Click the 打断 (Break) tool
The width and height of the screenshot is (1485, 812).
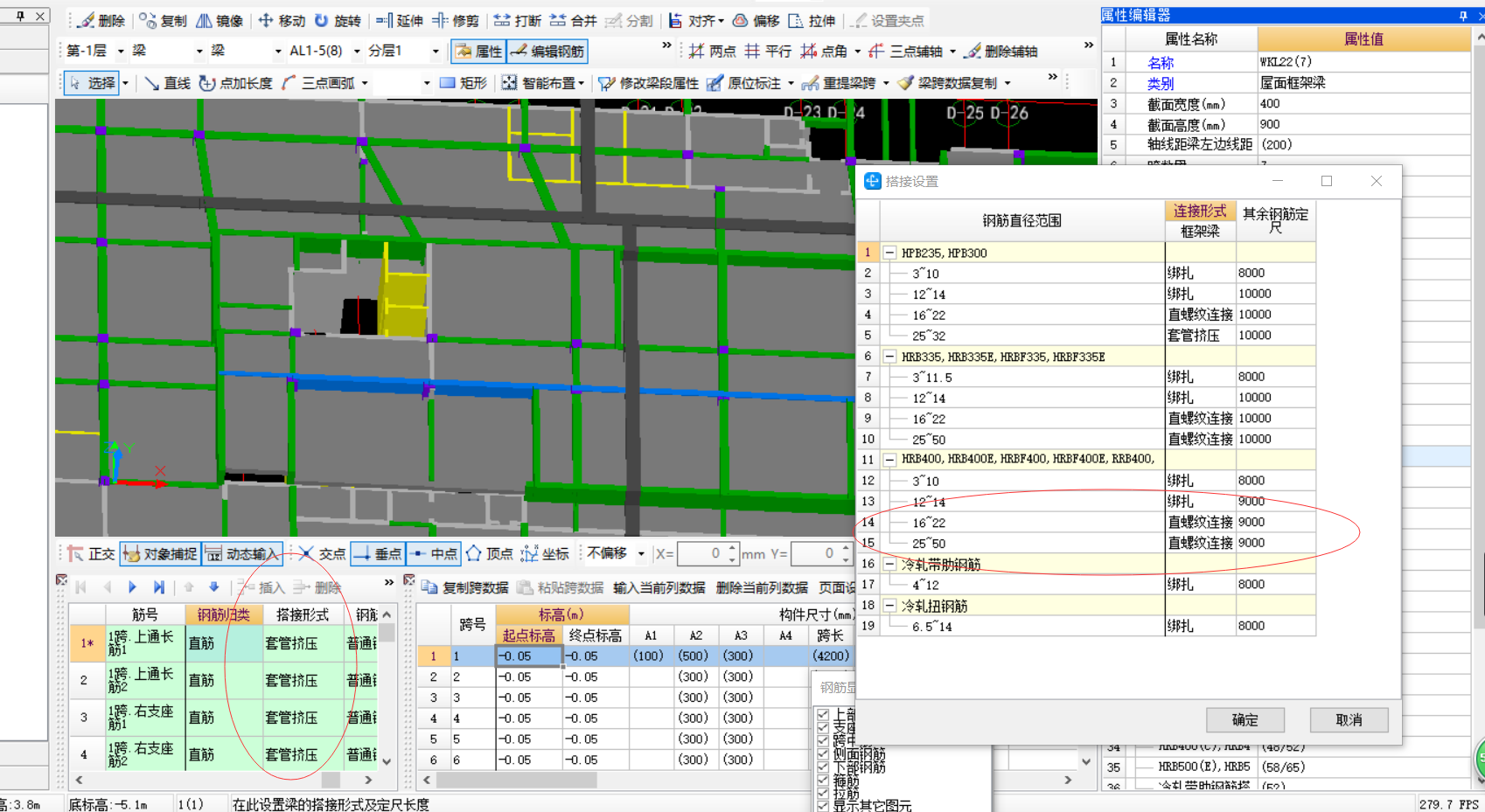tap(518, 20)
